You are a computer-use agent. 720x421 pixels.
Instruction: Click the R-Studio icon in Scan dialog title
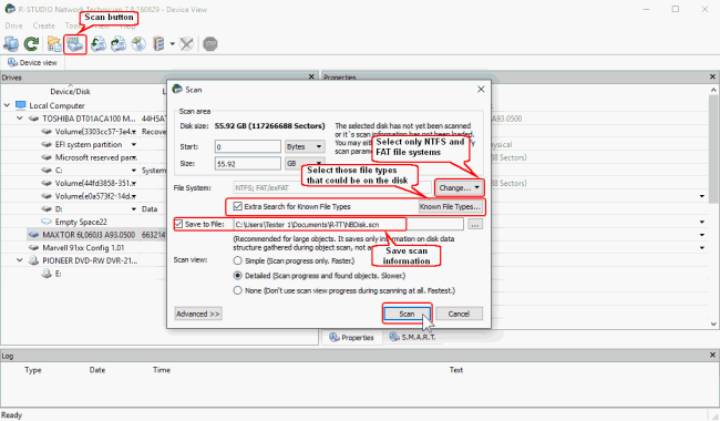click(177, 89)
